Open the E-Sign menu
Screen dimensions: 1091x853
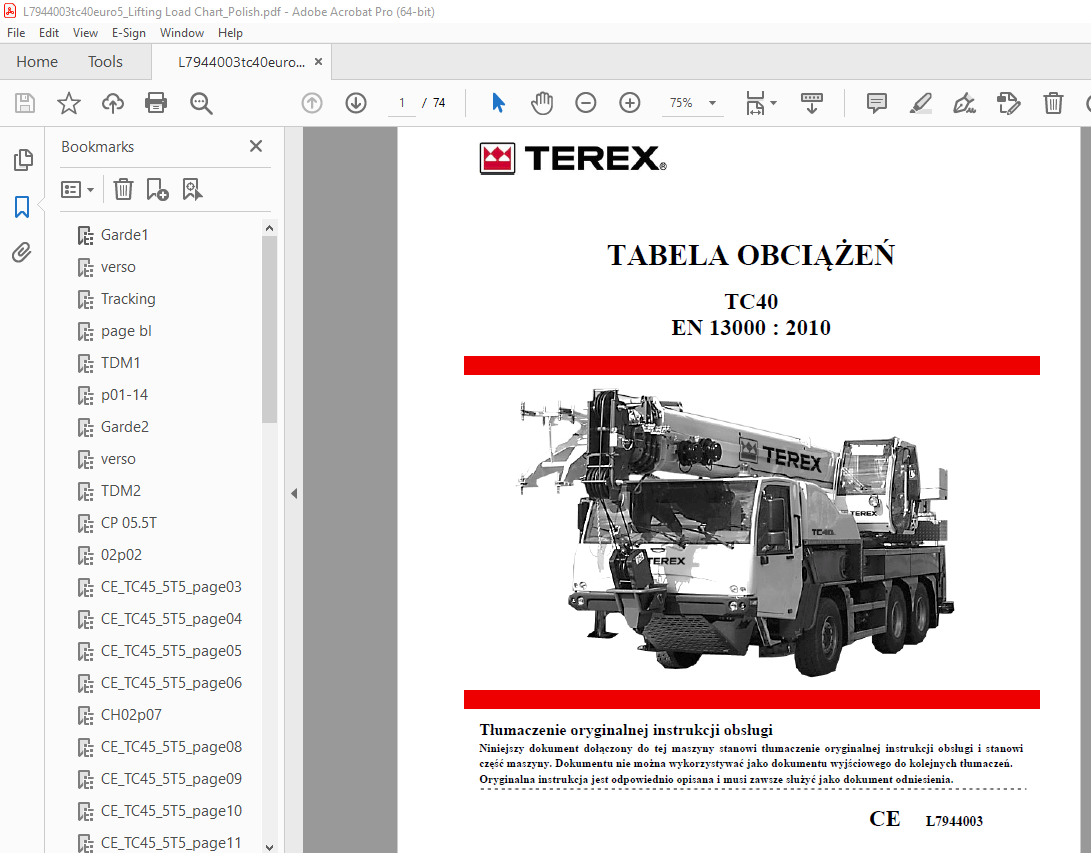click(x=129, y=33)
